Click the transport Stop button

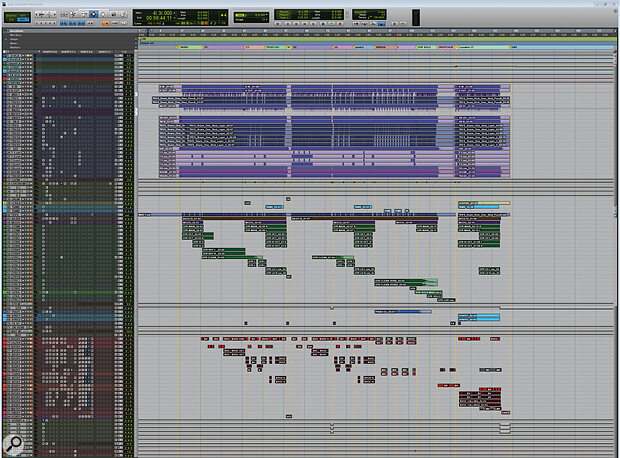pyautogui.click(x=323, y=23)
